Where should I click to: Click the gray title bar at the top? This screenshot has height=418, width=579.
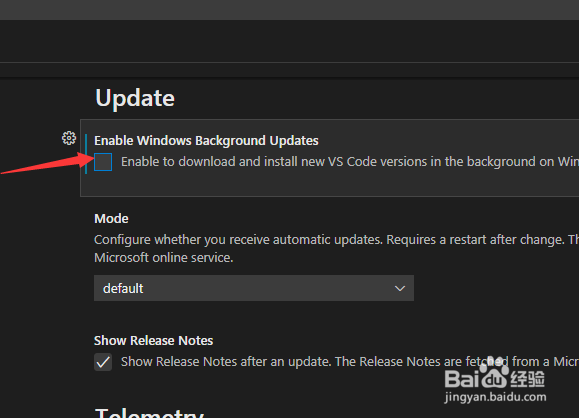pyautogui.click(x=290, y=10)
